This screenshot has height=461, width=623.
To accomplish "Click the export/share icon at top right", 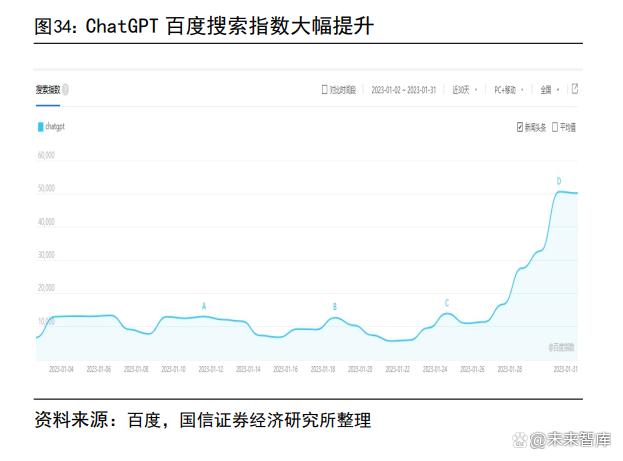I will [x=575, y=89].
